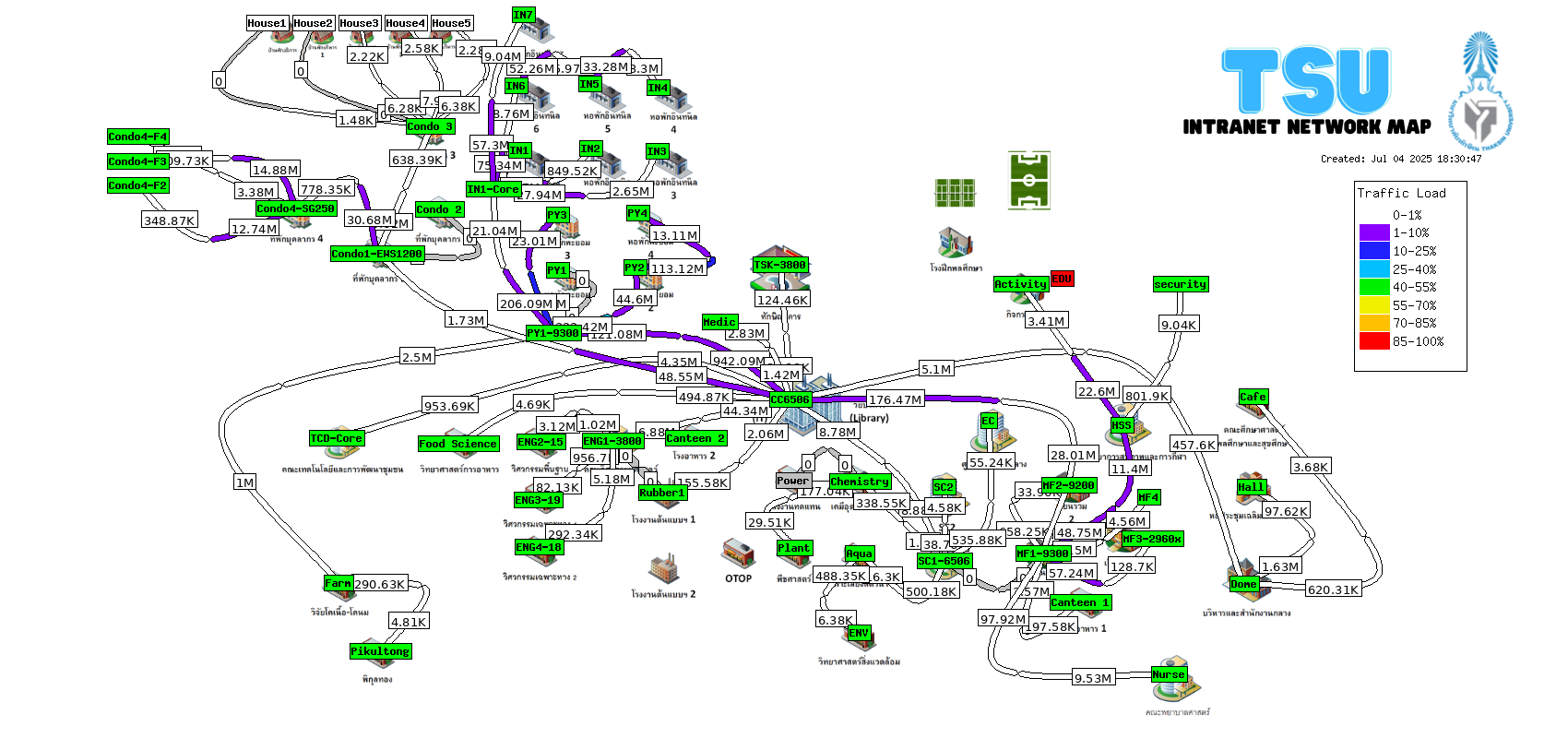Click the Canteen 1 node label
Screen dimensions: 1568x738
(1080, 602)
